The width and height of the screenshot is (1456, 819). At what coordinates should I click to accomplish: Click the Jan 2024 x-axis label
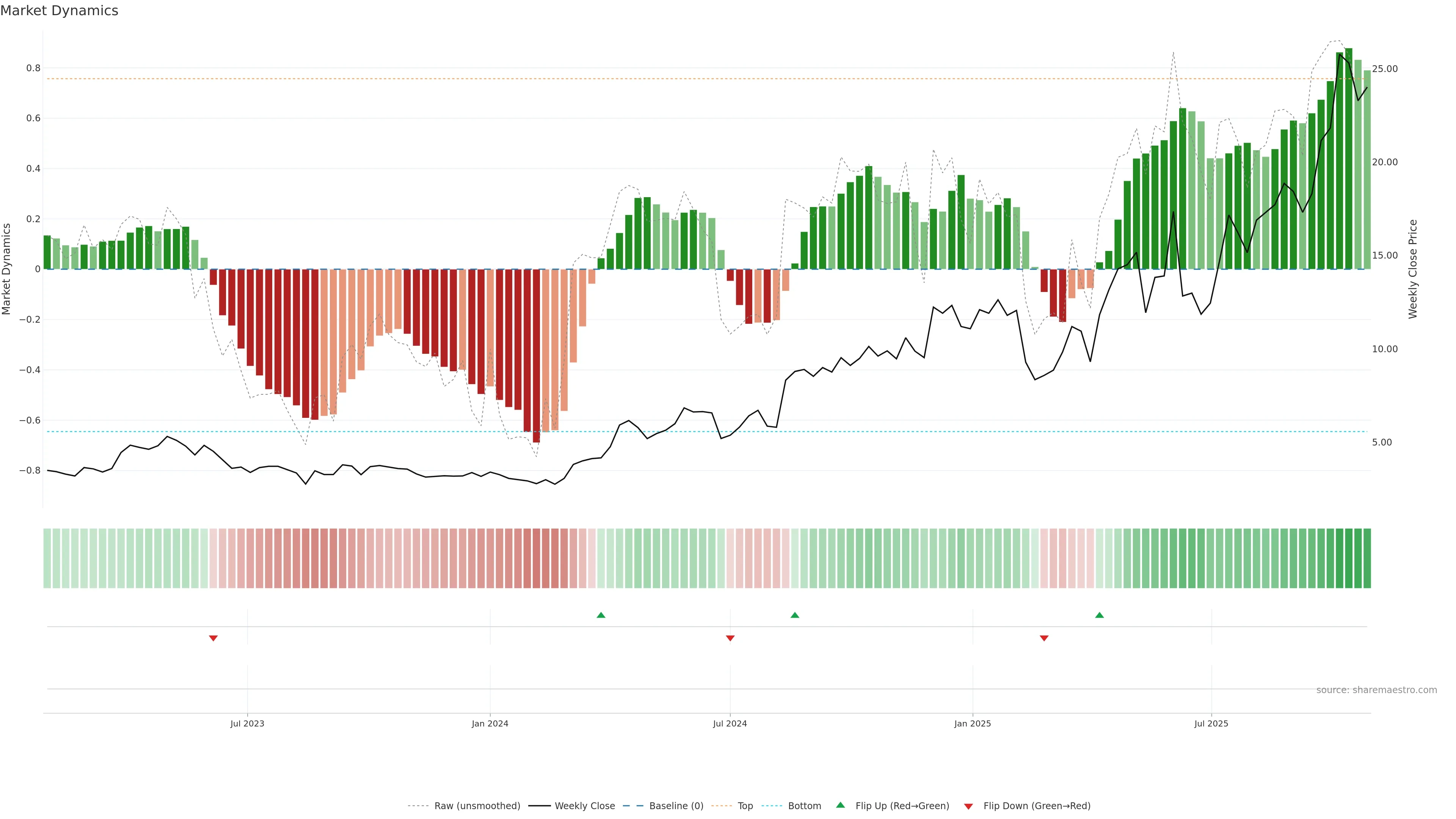pyautogui.click(x=490, y=723)
